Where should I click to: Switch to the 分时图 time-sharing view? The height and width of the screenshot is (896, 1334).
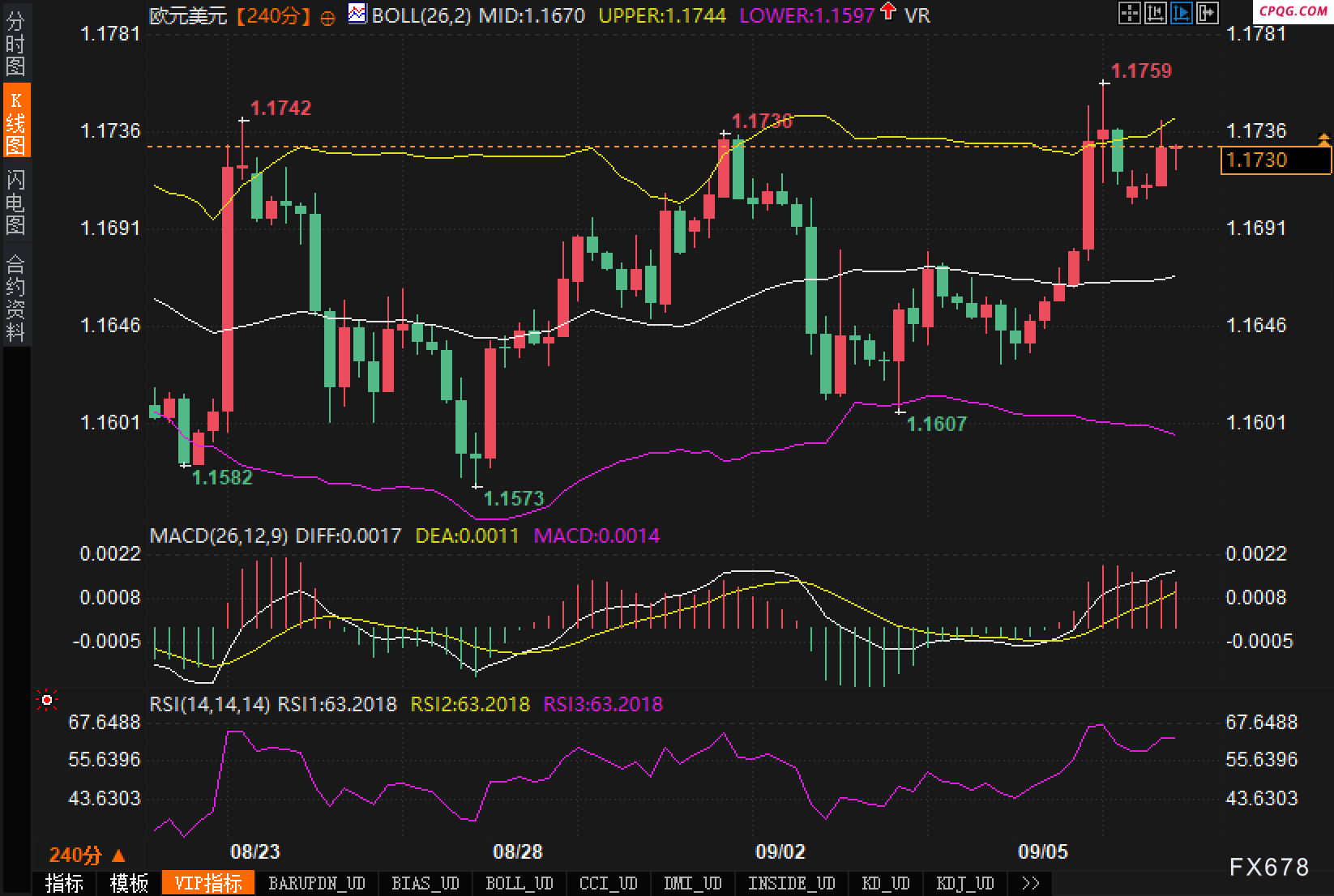pyautogui.click(x=15, y=44)
